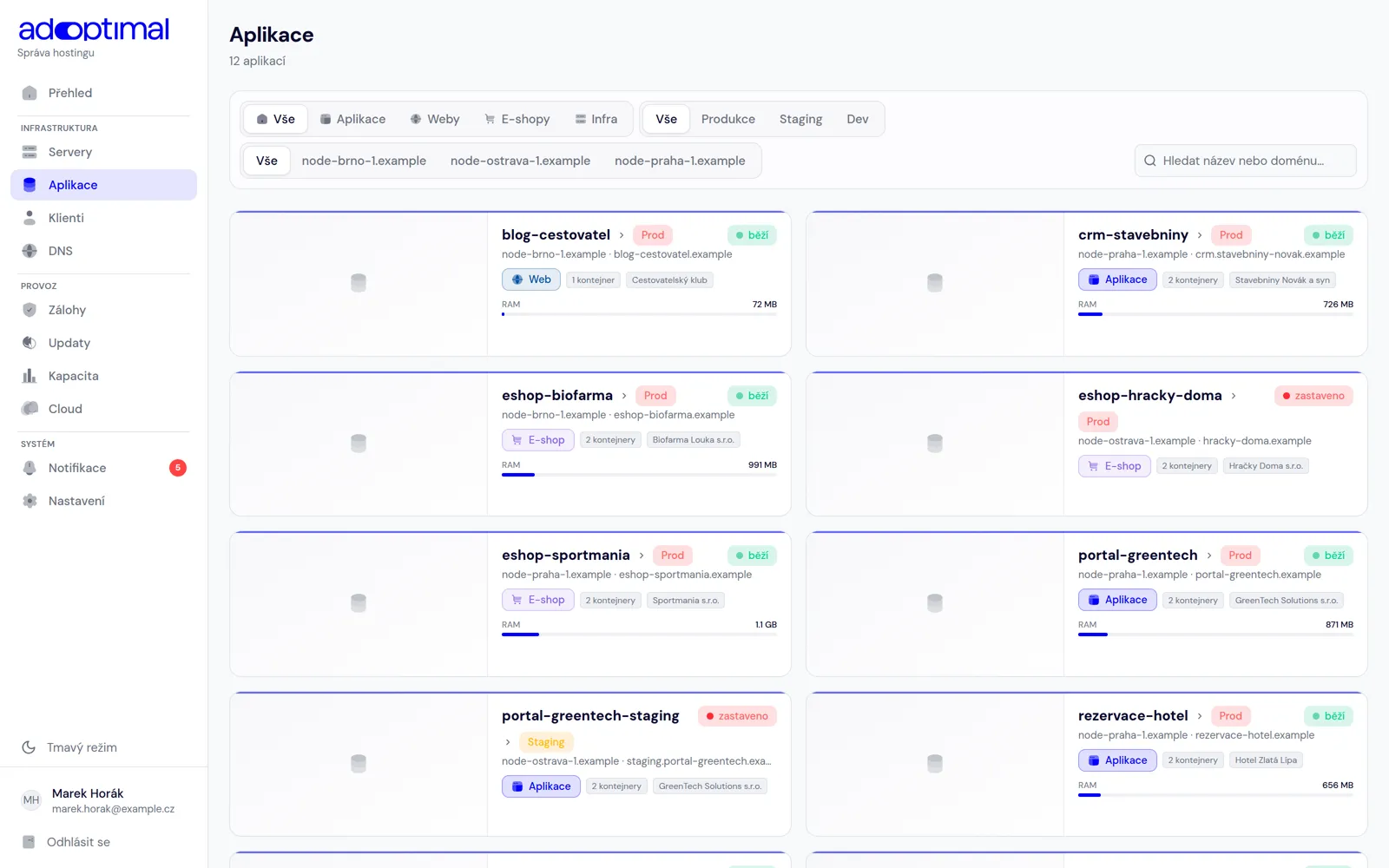Filter by Infra type
The height and width of the screenshot is (868, 1389).
coord(596,119)
